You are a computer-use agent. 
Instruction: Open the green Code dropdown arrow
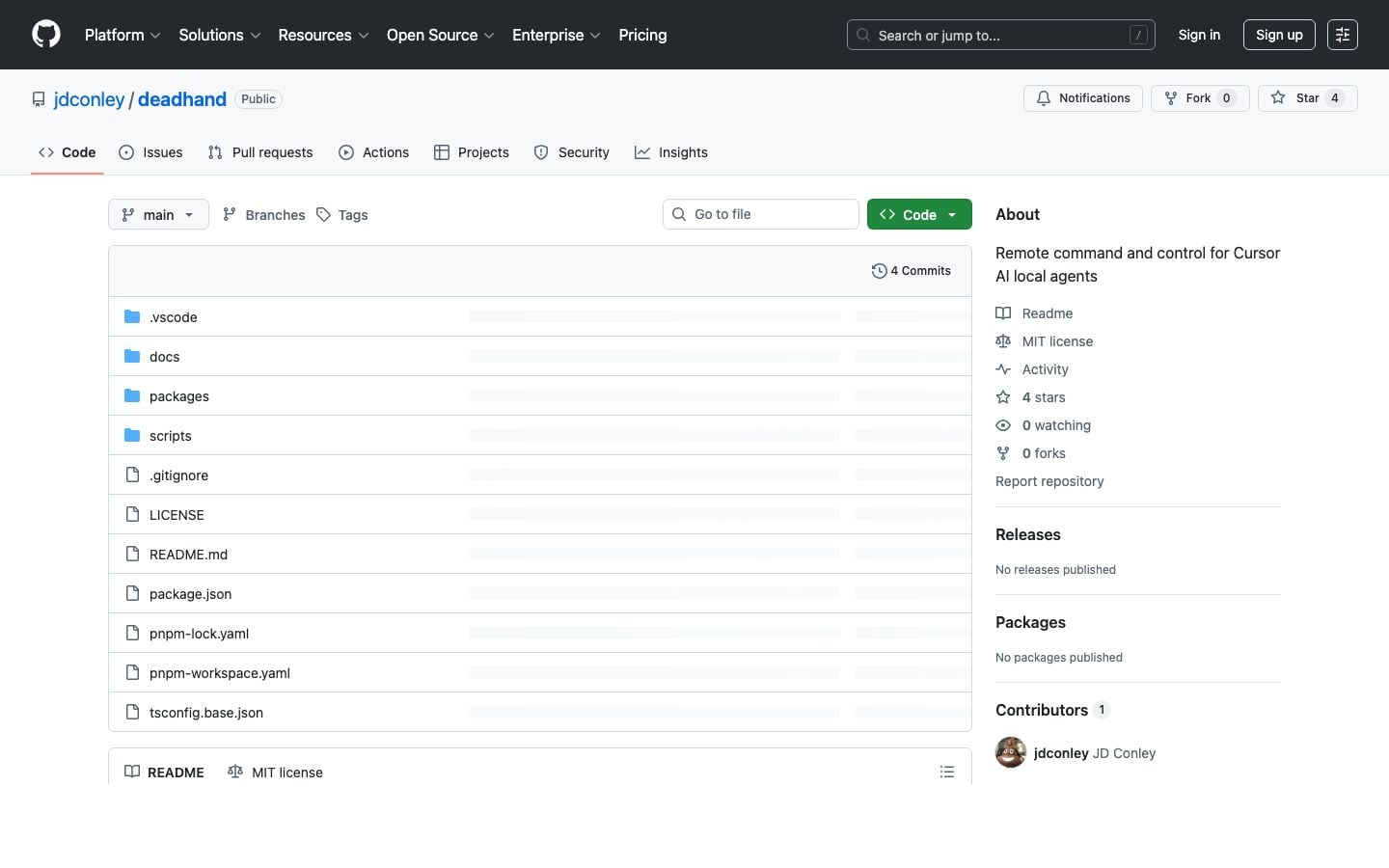pos(953,214)
